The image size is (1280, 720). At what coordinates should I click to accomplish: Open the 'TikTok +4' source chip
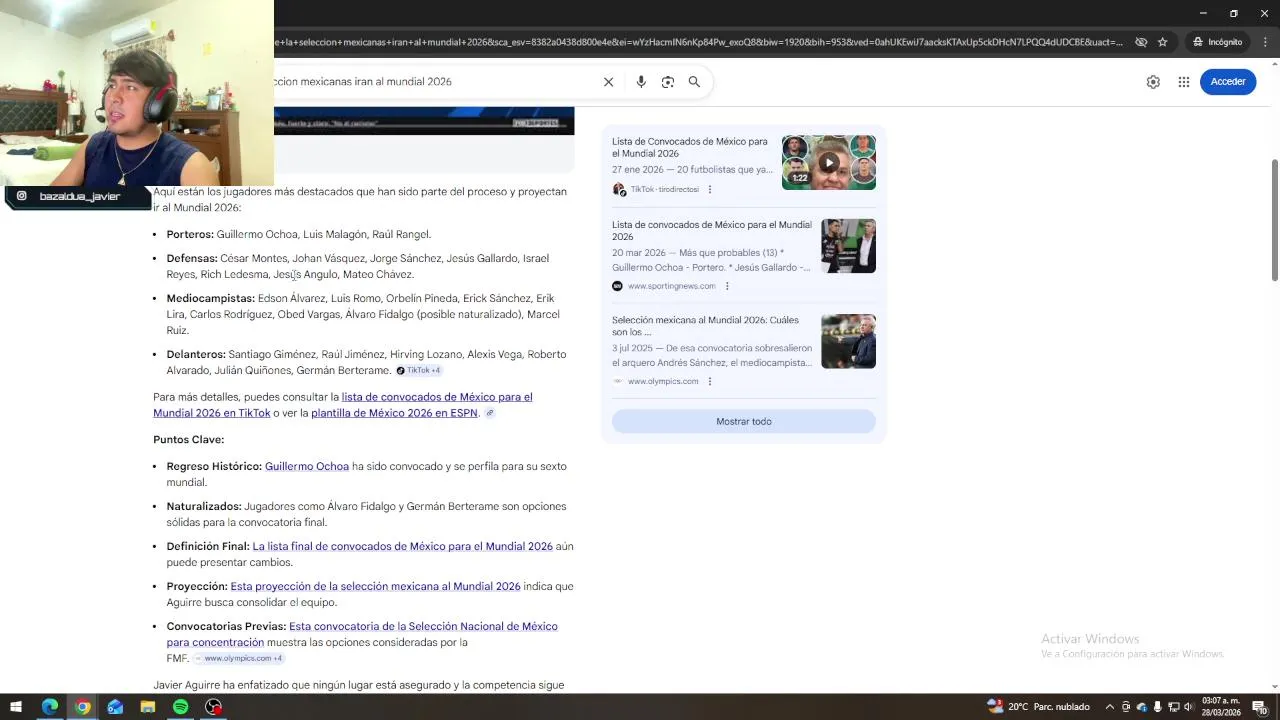coord(418,371)
